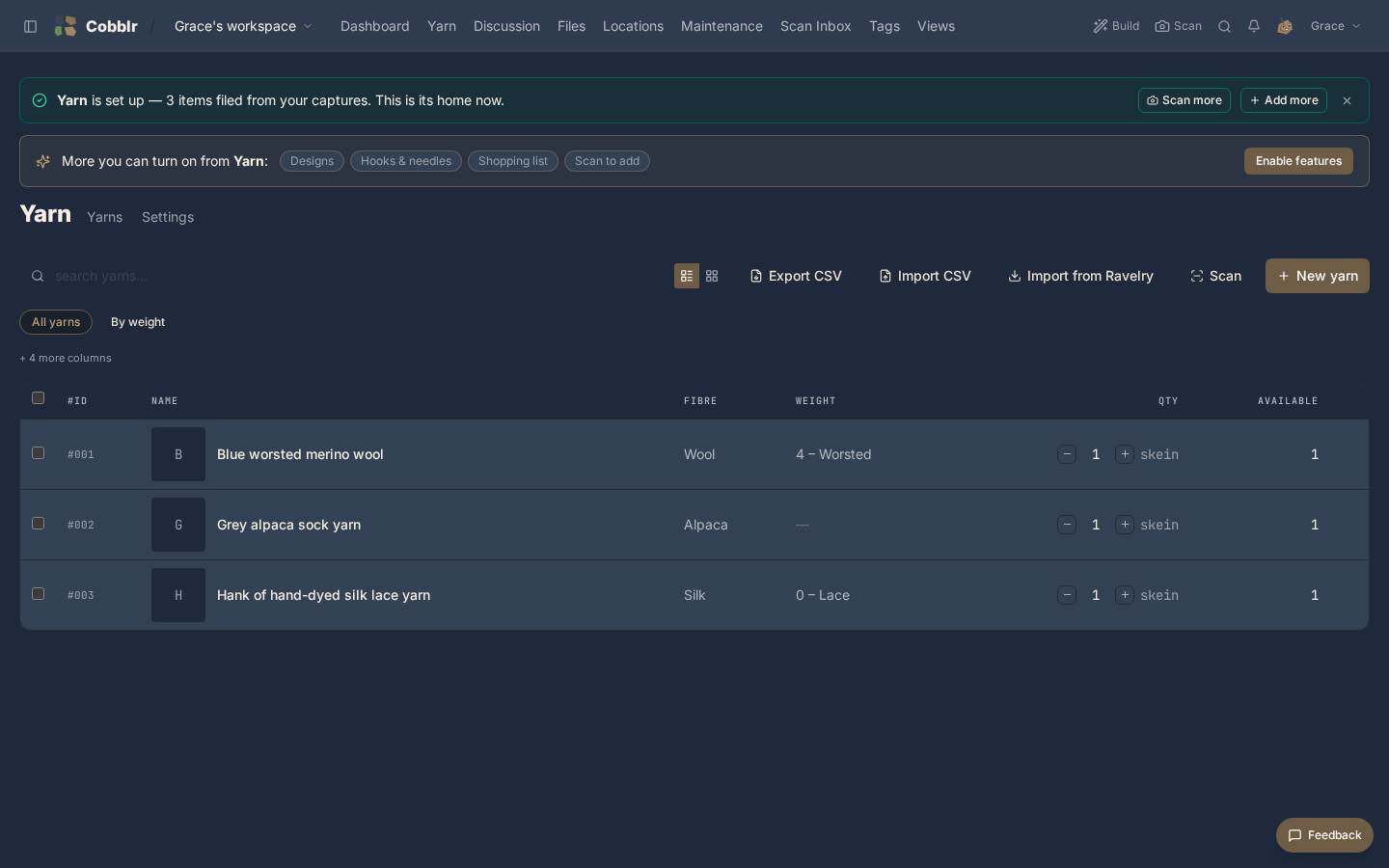Image resolution: width=1389 pixels, height=868 pixels.
Task: Check the row #001 checkbox
Action: tap(39, 452)
